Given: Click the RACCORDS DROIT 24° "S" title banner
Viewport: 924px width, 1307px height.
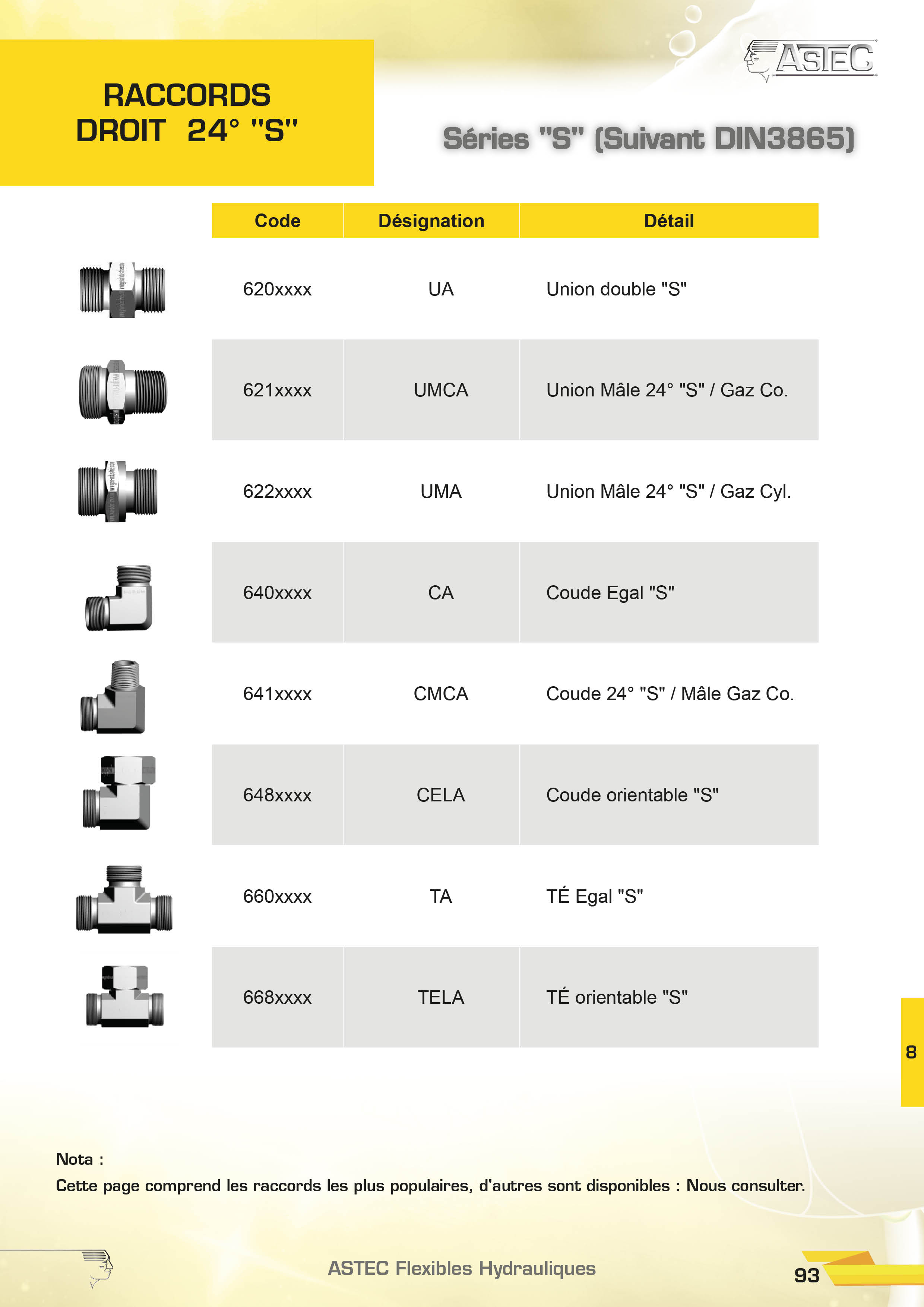Looking at the screenshot, I should click(187, 113).
